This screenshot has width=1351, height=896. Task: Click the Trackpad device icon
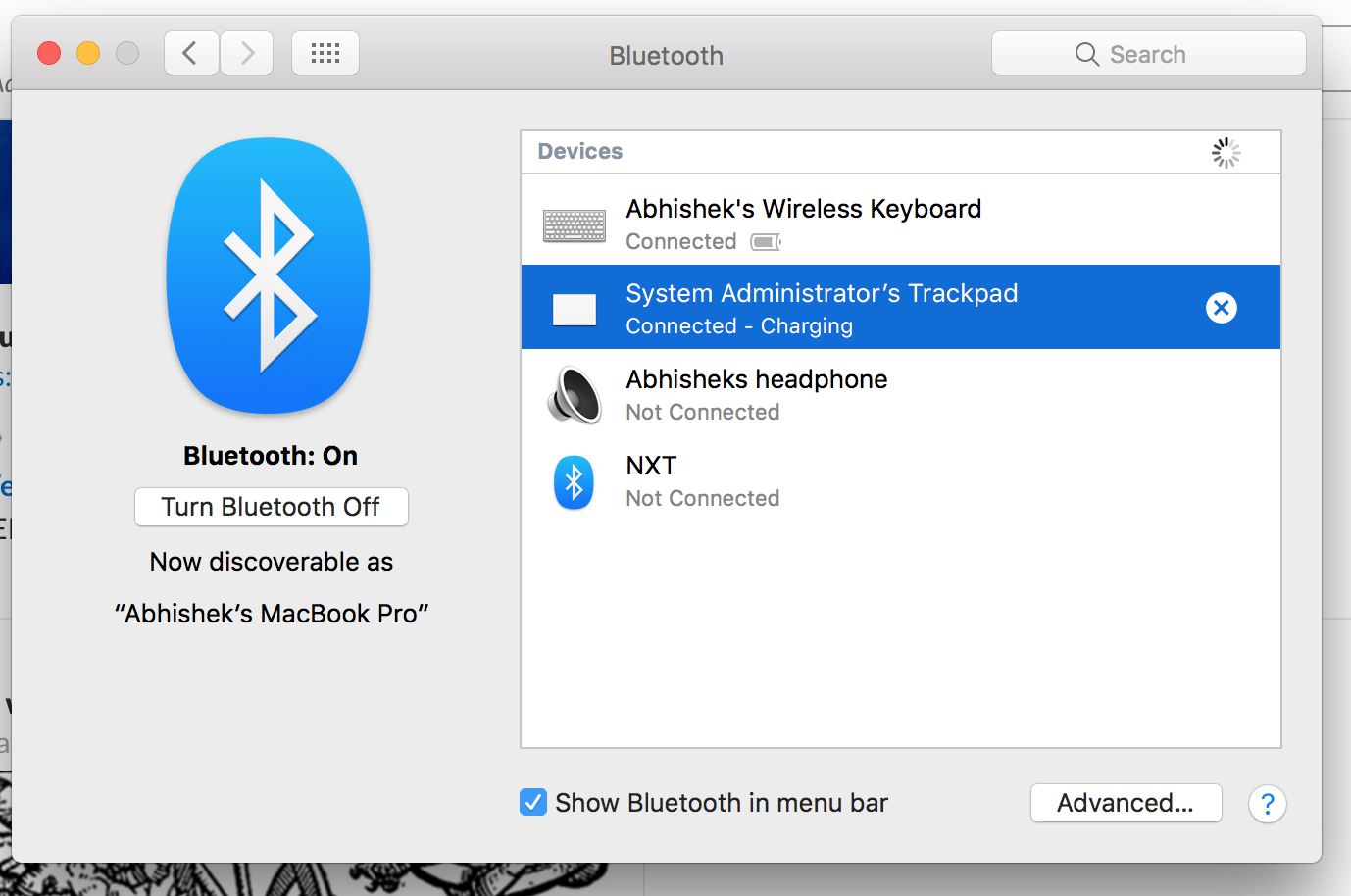(x=575, y=309)
